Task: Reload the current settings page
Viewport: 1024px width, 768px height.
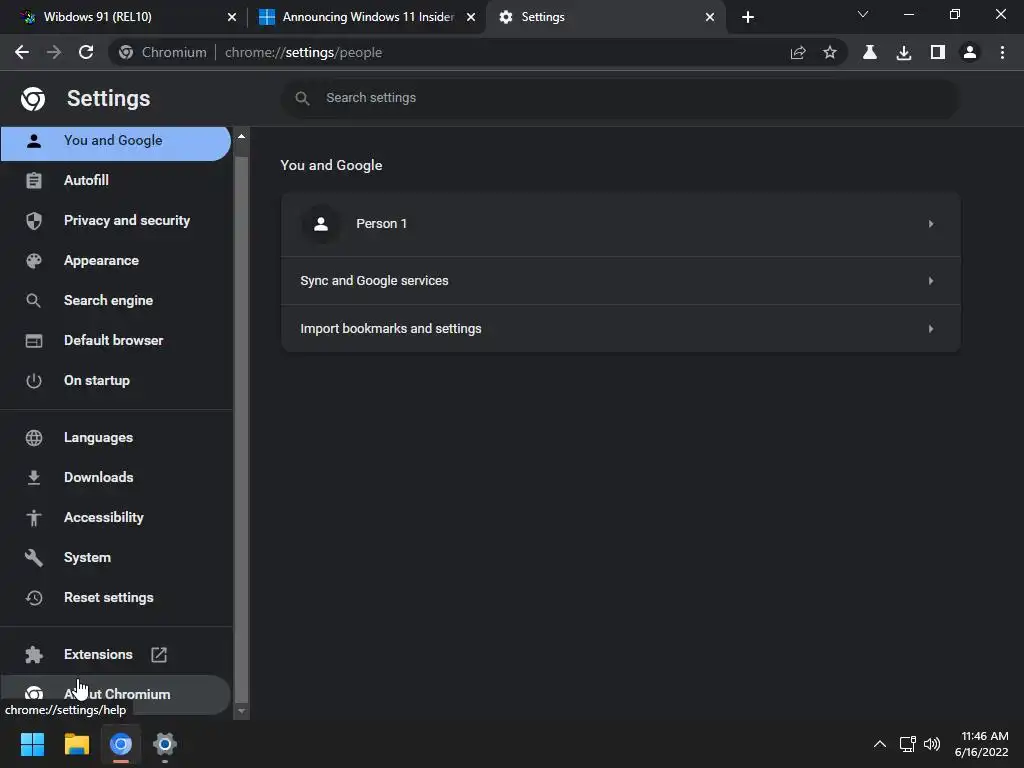Action: [86, 52]
